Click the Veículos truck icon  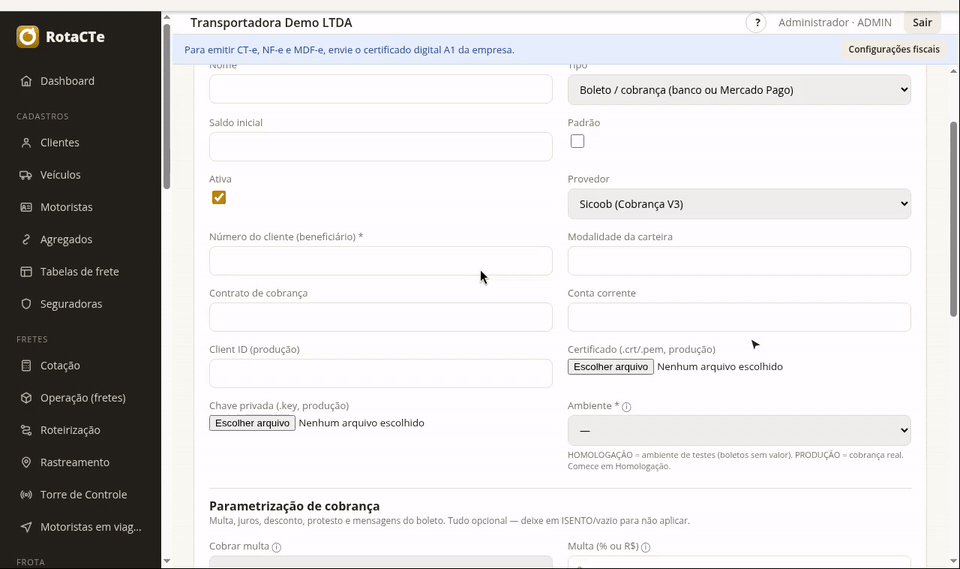coord(26,175)
